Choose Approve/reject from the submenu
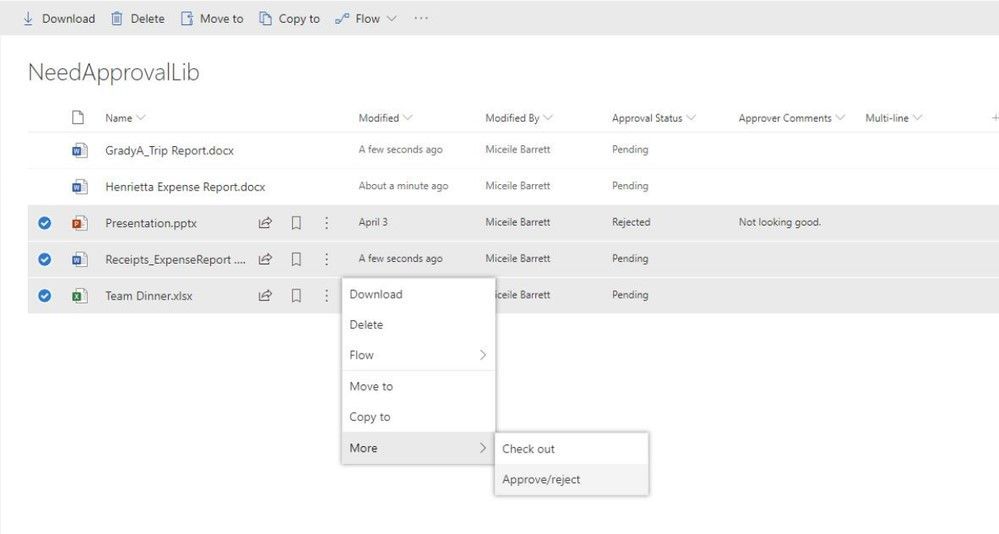The height and width of the screenshot is (534, 999). [x=541, y=479]
